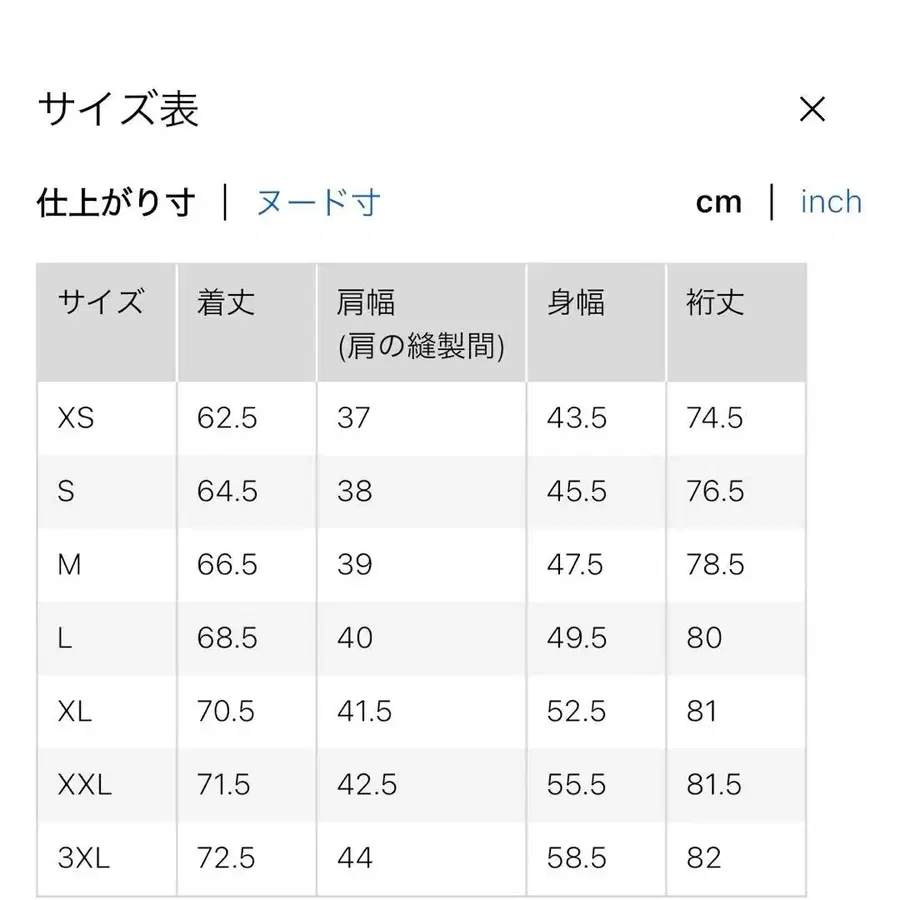
Task: Select the 仕上がり寸 measurement tab
Action: [x=115, y=201]
